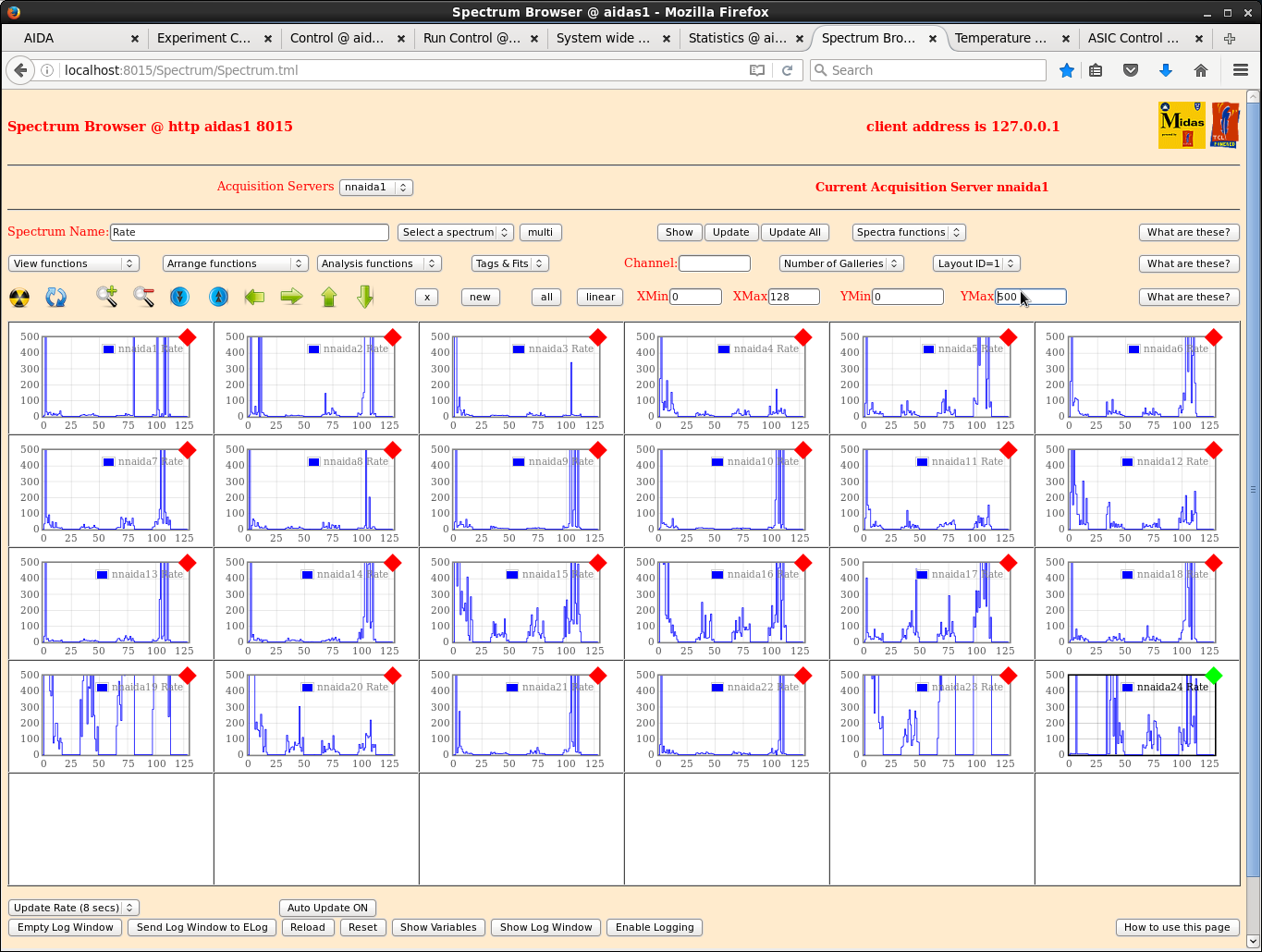The image size is (1262, 952).
Task: Click the yellow radiation hazard icon
Action: (19, 297)
